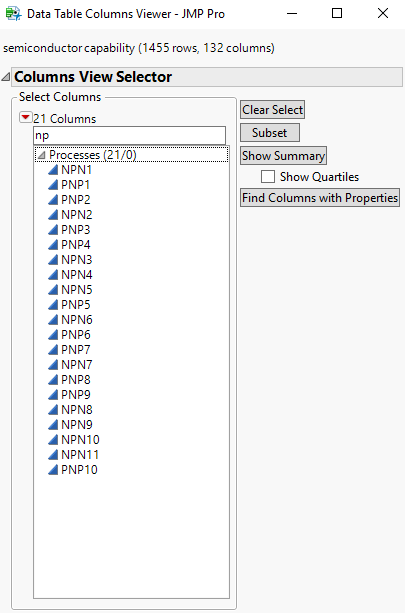Viewport: 405px width, 613px height.
Task: Click the continuous icon beside NPN6
Action: point(53,319)
